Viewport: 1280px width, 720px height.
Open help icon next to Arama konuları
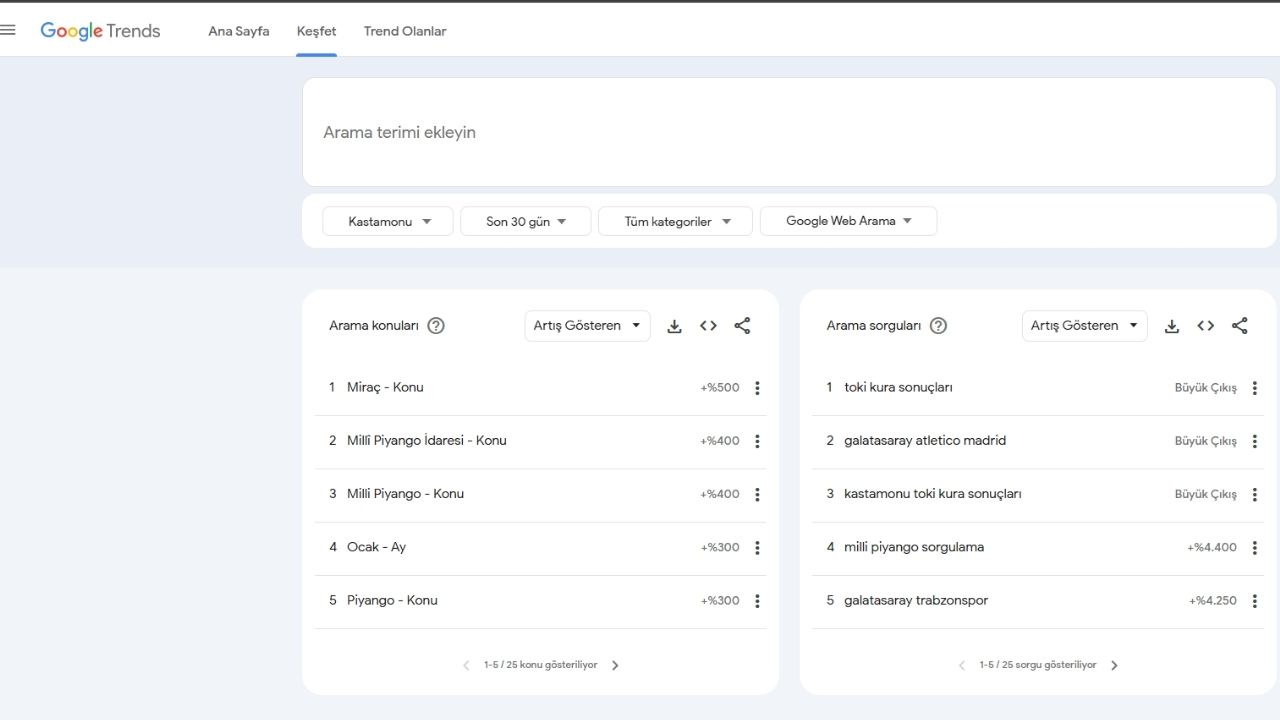point(436,326)
